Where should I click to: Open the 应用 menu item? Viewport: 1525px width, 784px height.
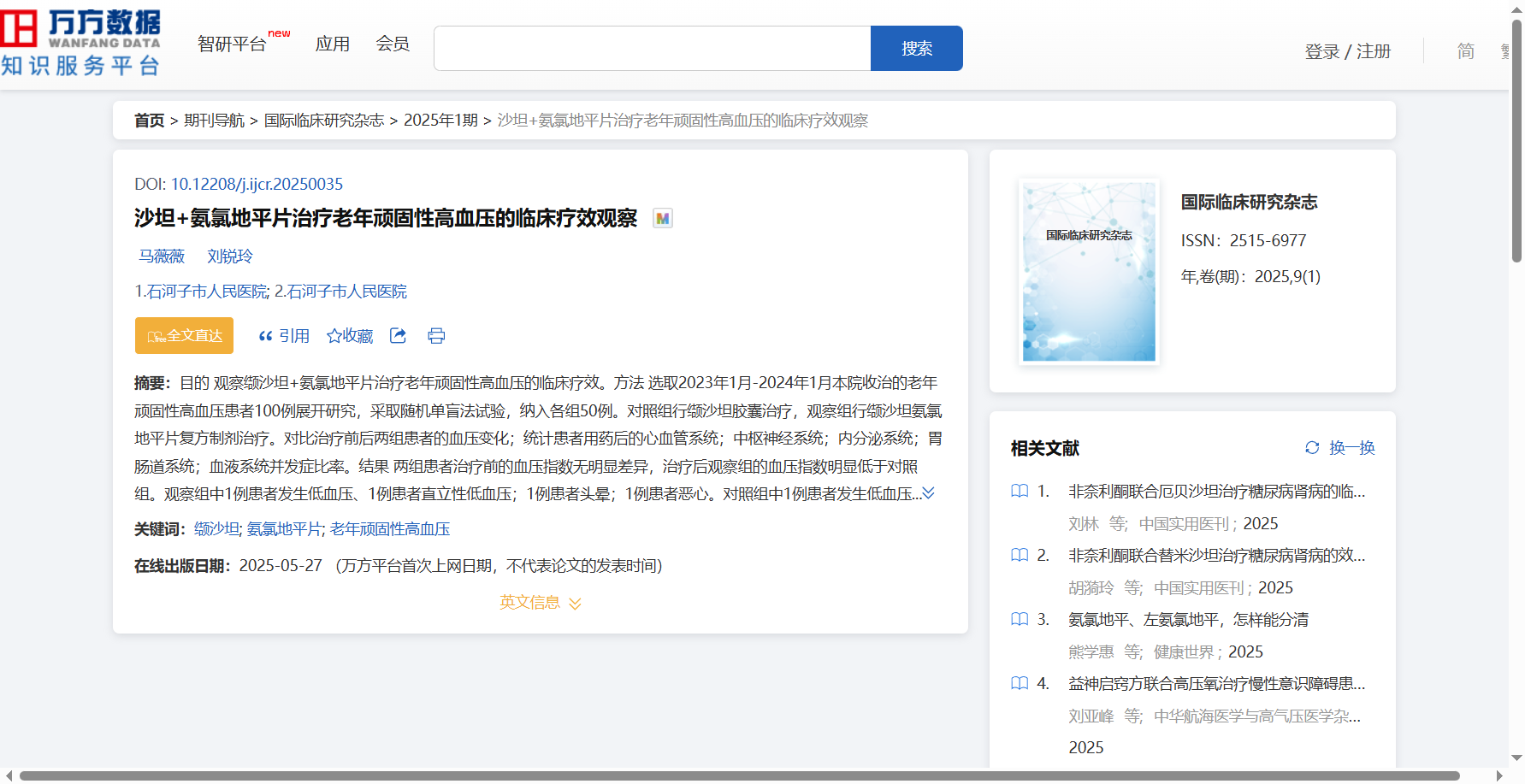pos(332,44)
